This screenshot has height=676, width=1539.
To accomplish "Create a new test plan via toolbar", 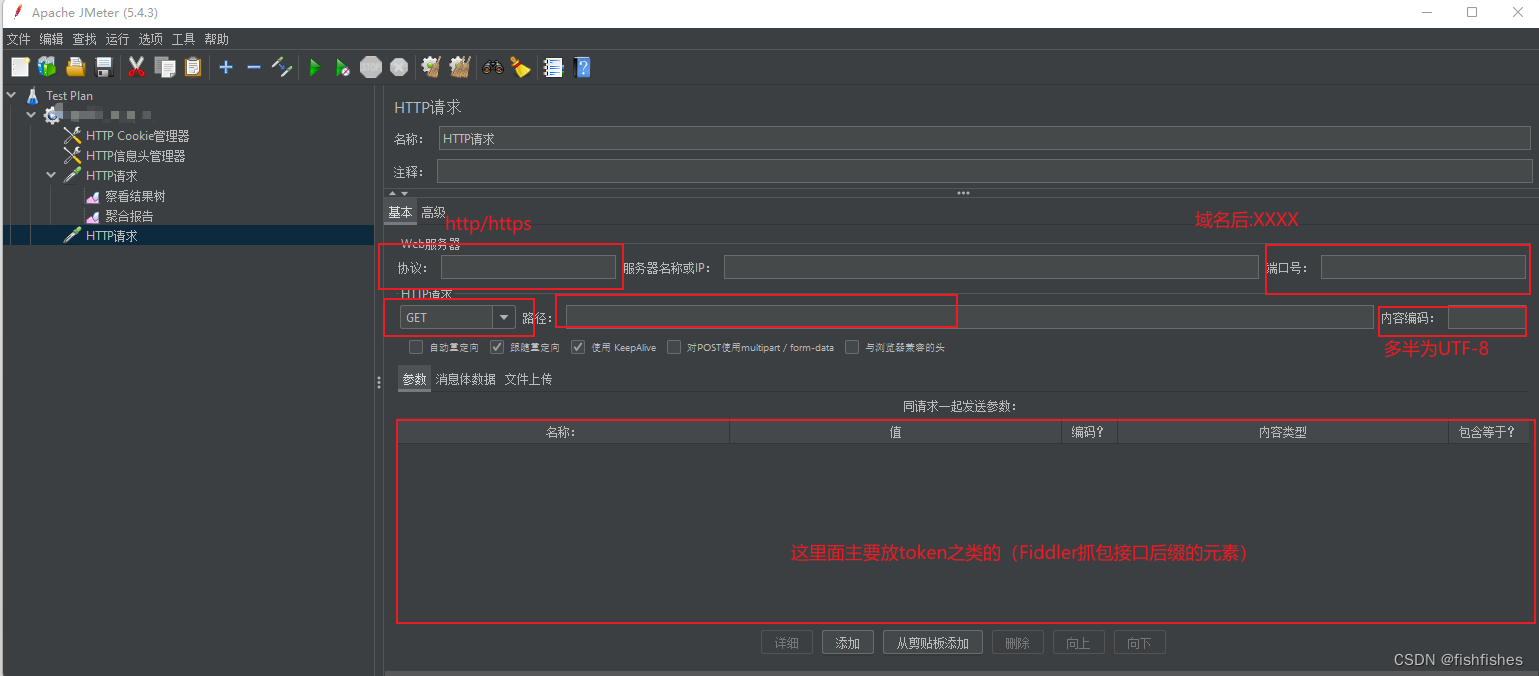I will point(20,67).
